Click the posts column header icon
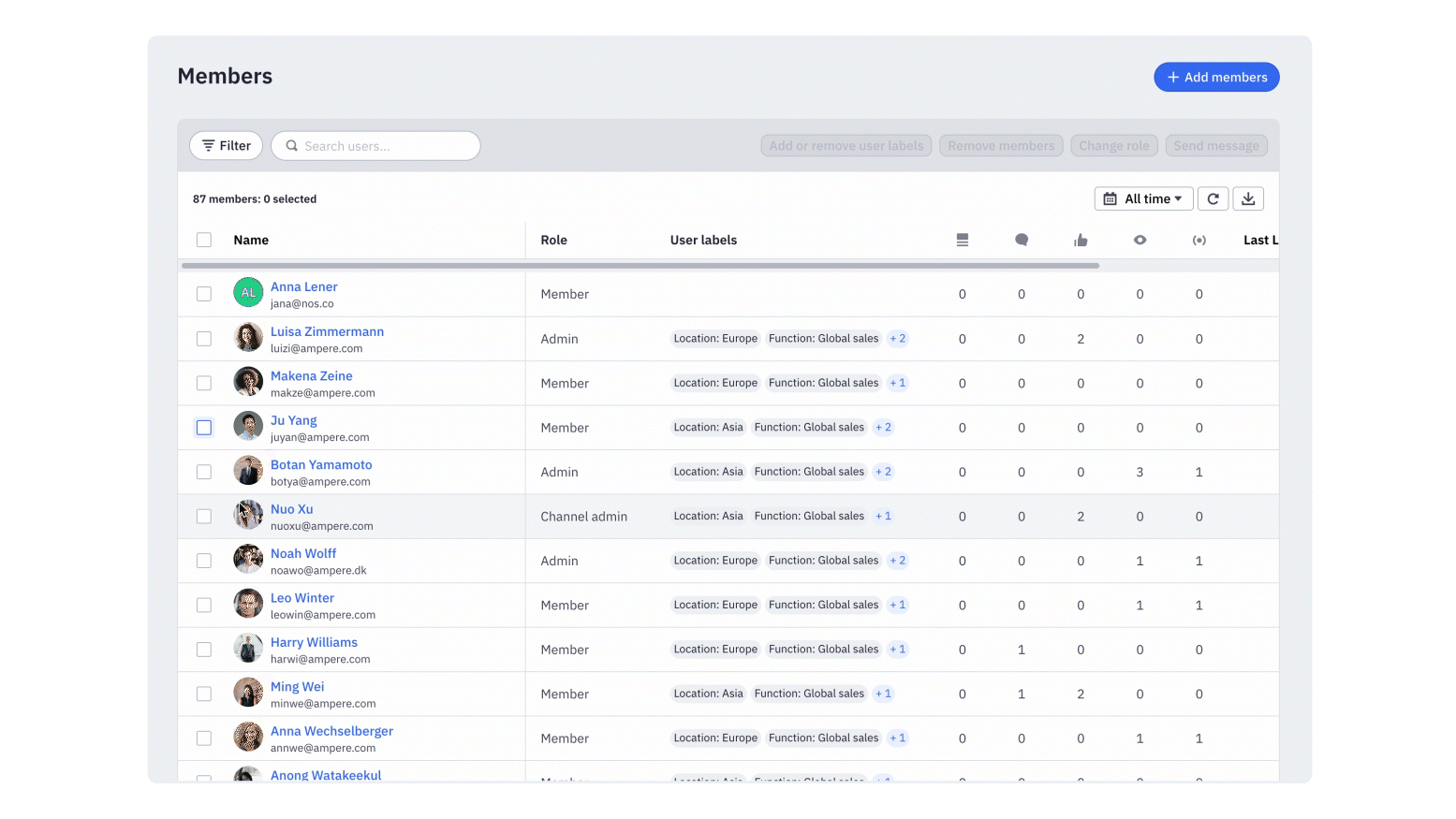This screenshot has height=819, width=1456. tap(962, 241)
